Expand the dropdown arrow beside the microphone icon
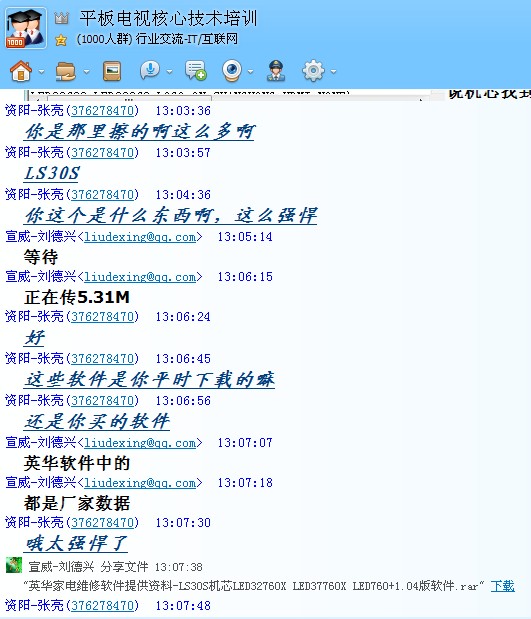This screenshot has width=531, height=619. coord(170,72)
